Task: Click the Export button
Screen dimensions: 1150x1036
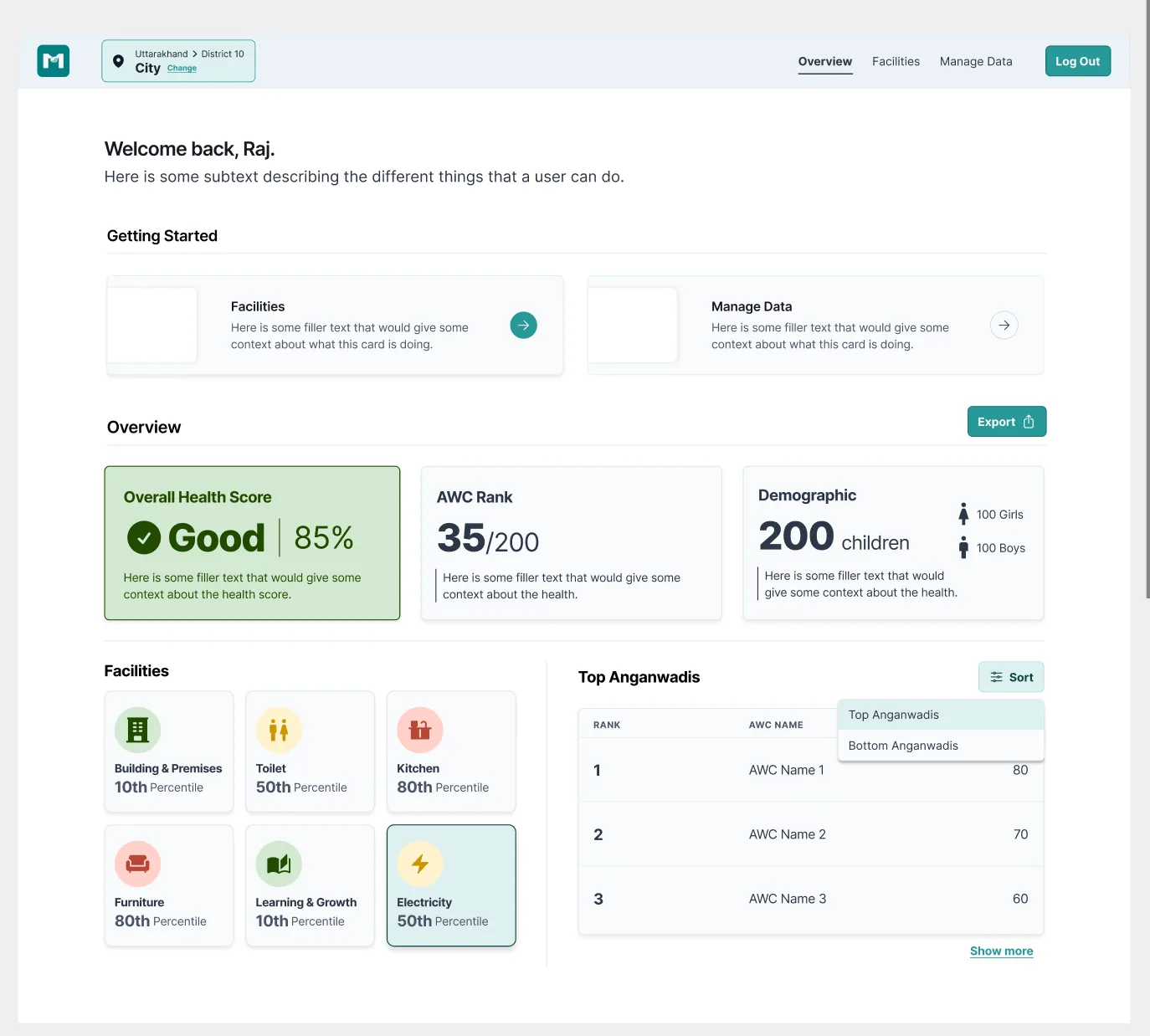Action: click(1007, 422)
